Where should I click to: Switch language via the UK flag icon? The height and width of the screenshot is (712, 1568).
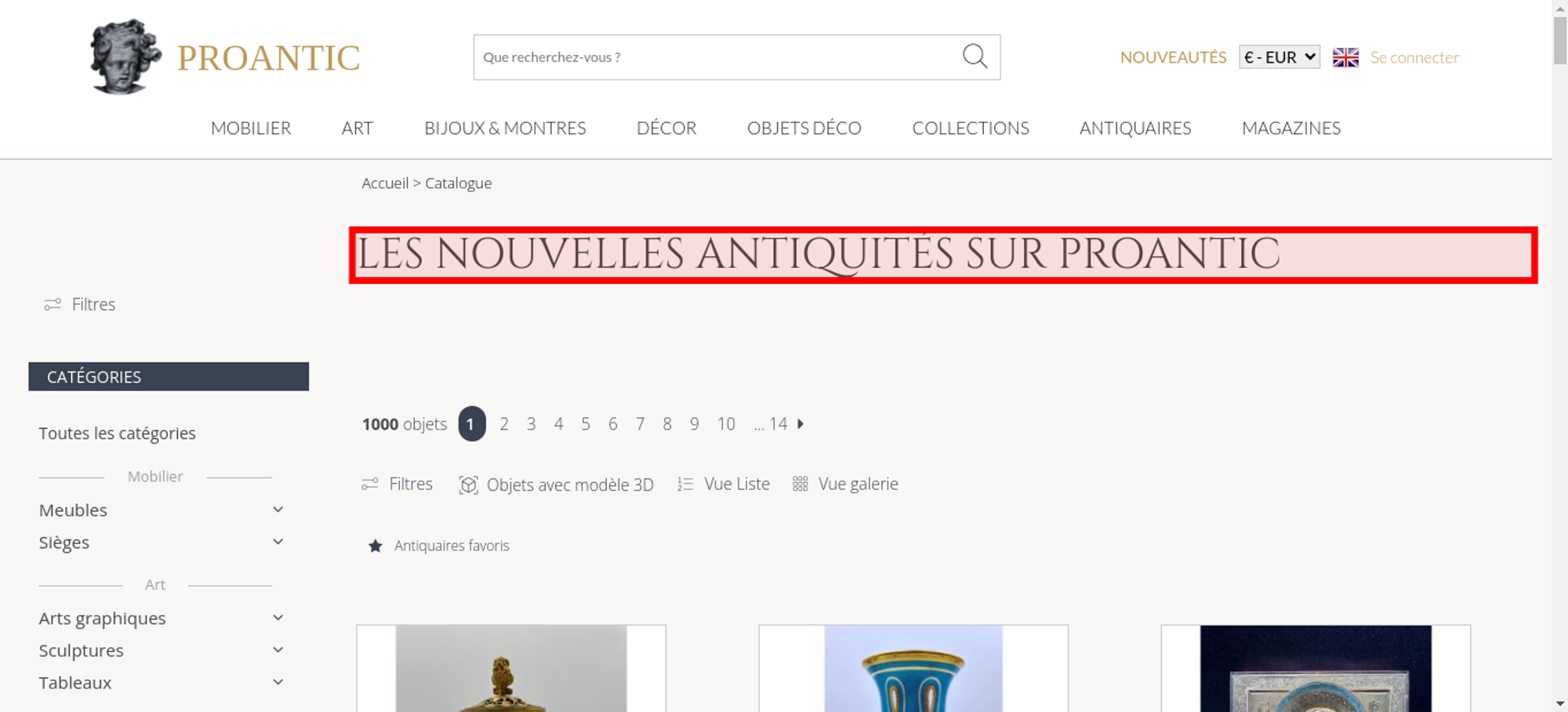(x=1345, y=57)
